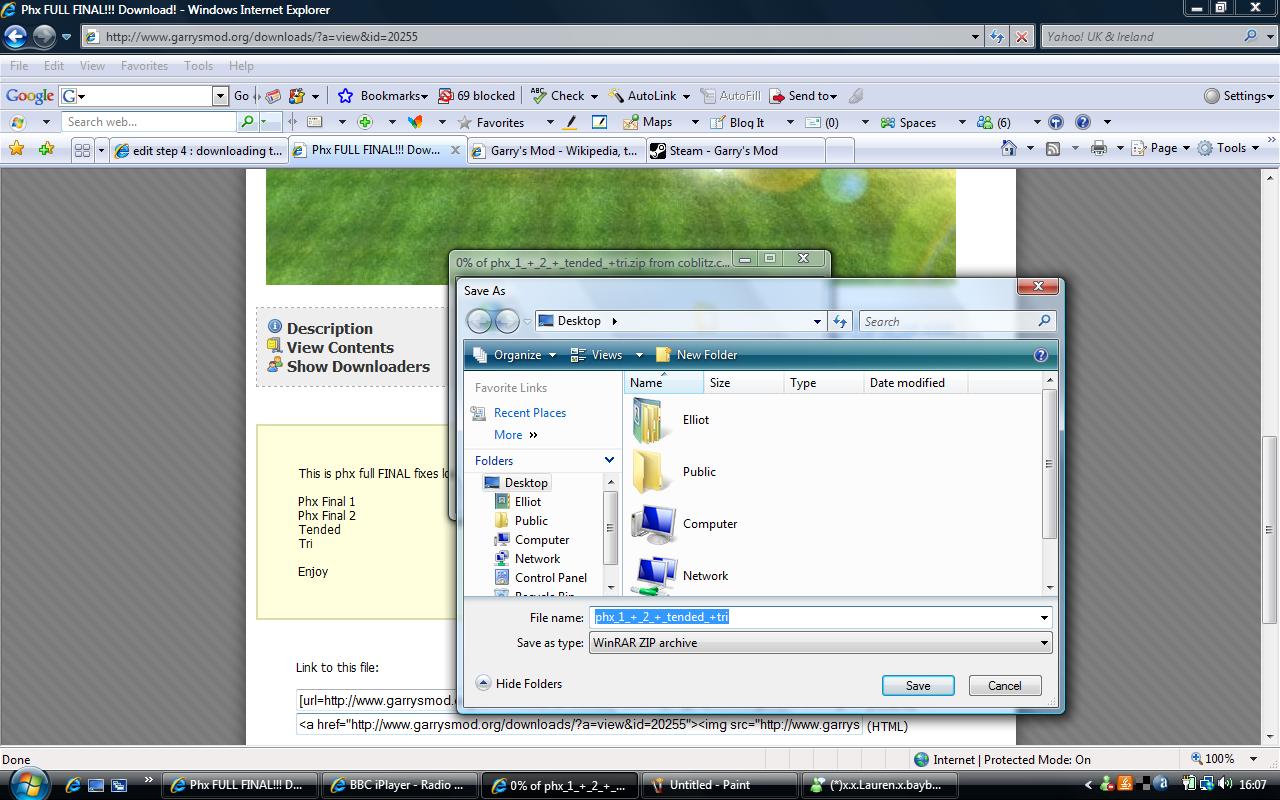Switch to Garry's Mod - Wikipedia tab
The height and width of the screenshot is (800, 1280).
coord(556,151)
